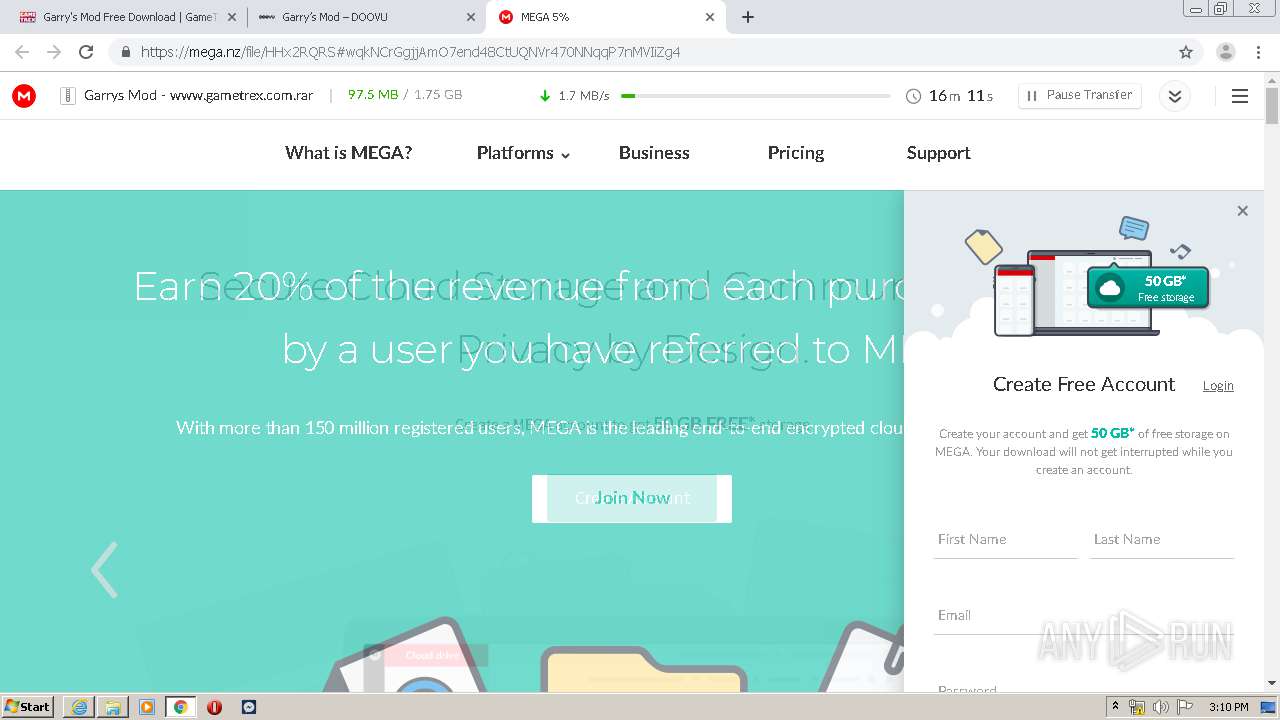This screenshot has width=1280, height=720.
Task: Close the MEGA 5% tab
Action: pyautogui.click(x=710, y=17)
